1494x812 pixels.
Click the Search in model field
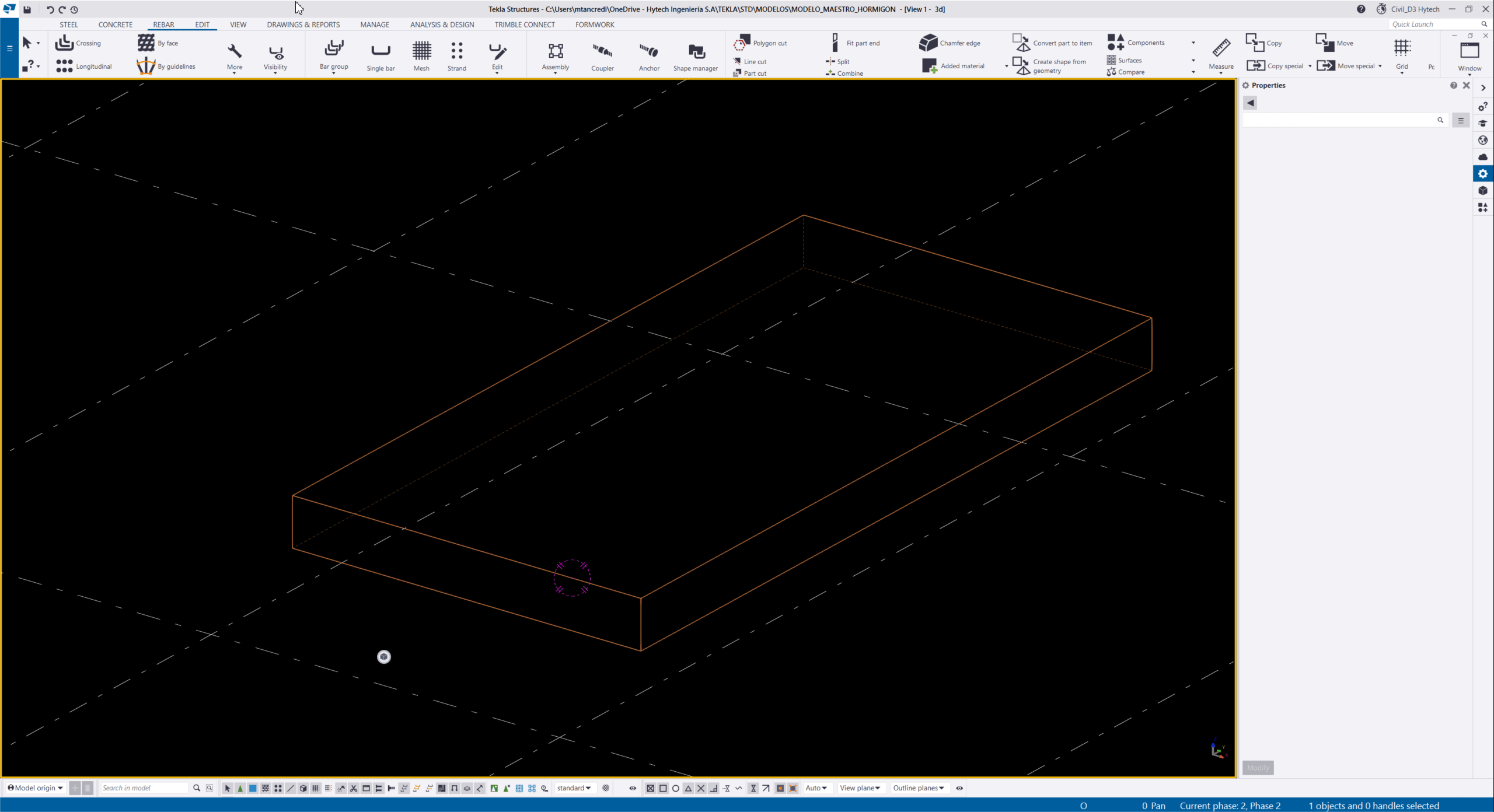pyautogui.click(x=144, y=788)
